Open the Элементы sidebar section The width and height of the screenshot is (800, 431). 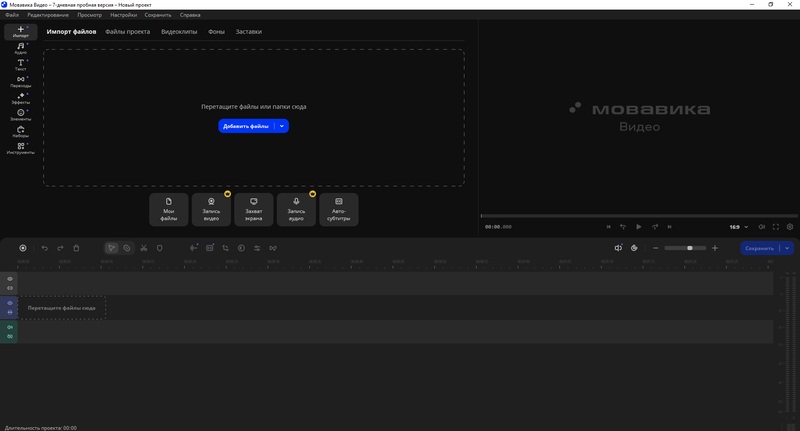[21, 115]
